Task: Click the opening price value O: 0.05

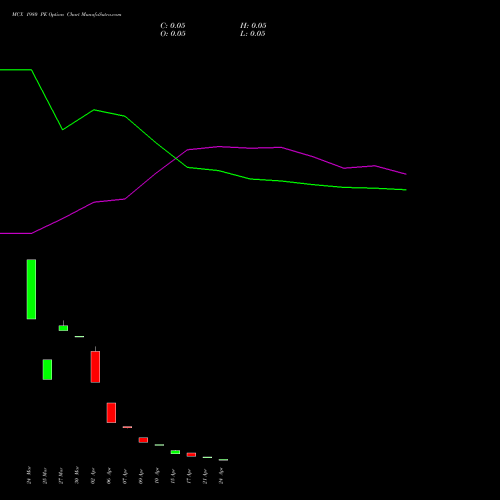Action: (x=173, y=34)
